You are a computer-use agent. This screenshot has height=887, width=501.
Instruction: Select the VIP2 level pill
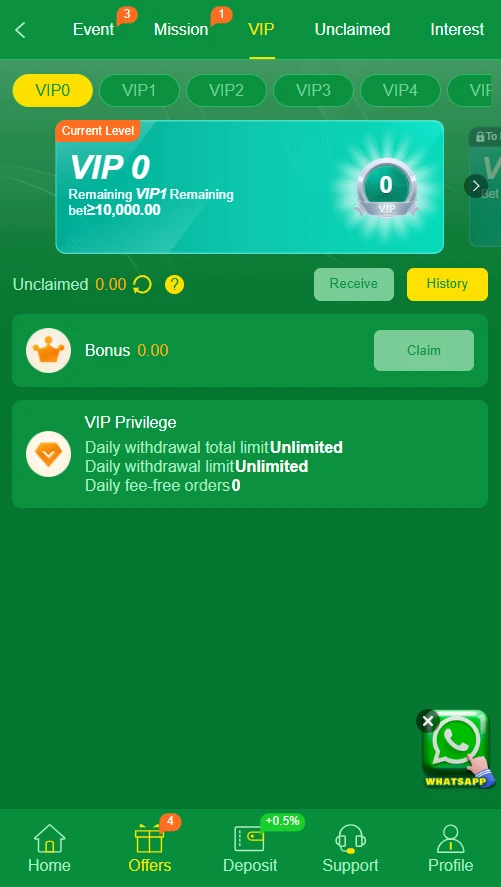tap(226, 91)
